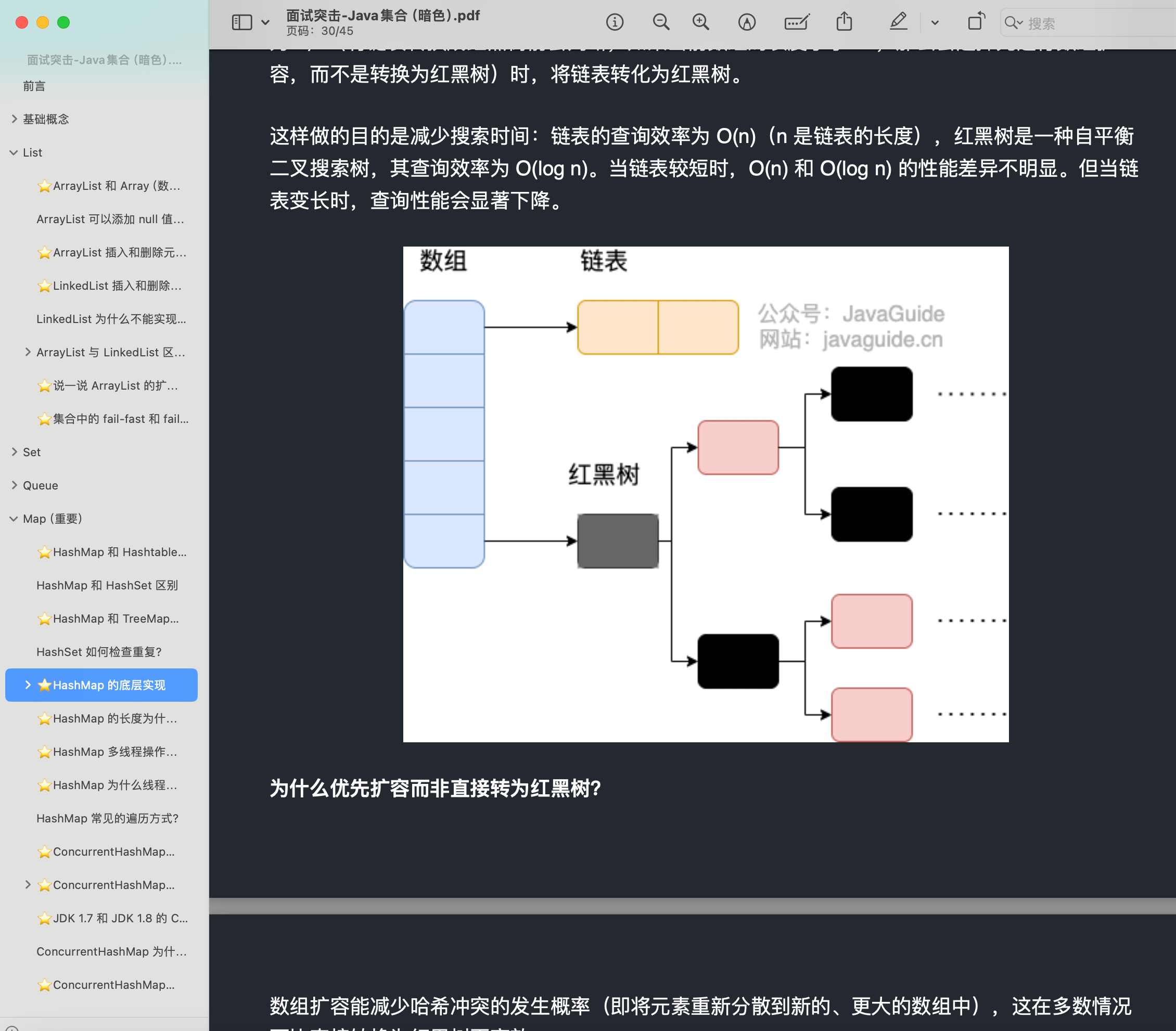Rotate the current page
This screenshot has height=1031, width=1176.
click(x=976, y=22)
